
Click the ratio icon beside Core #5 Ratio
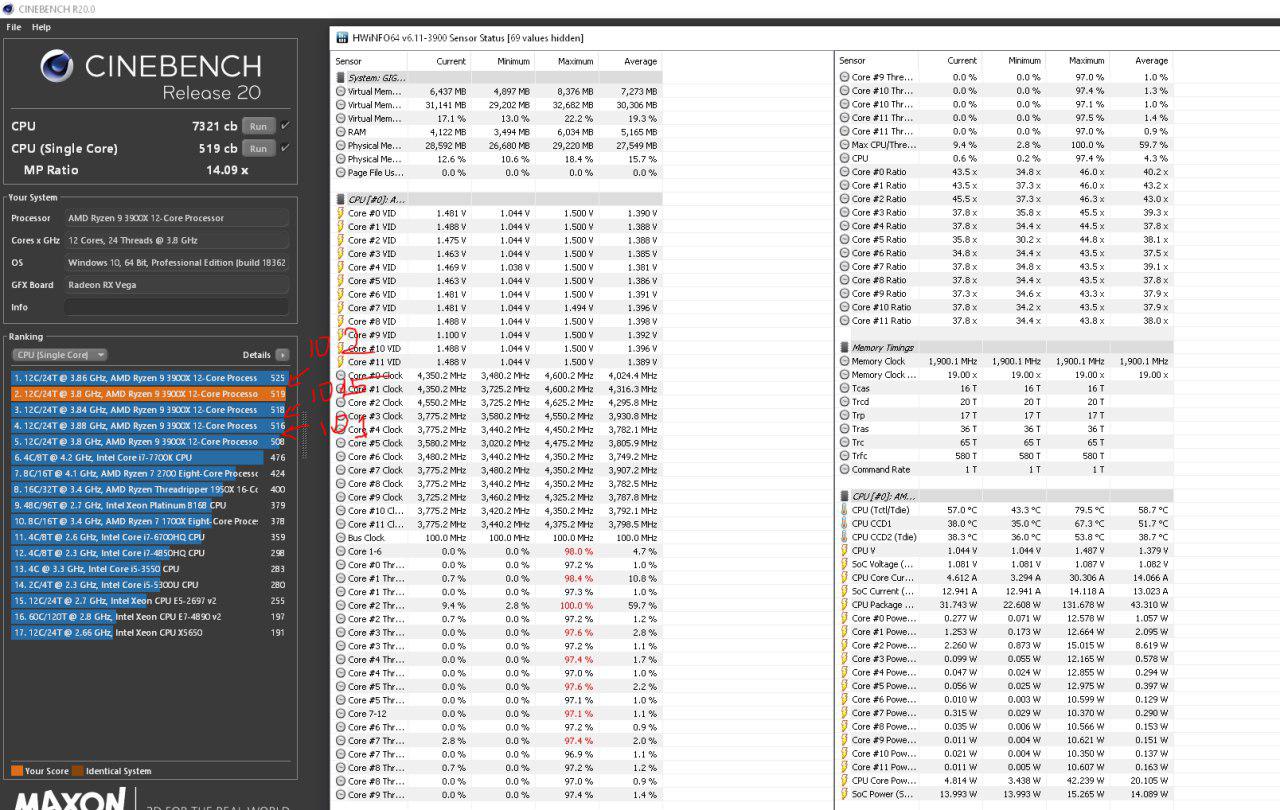click(845, 240)
